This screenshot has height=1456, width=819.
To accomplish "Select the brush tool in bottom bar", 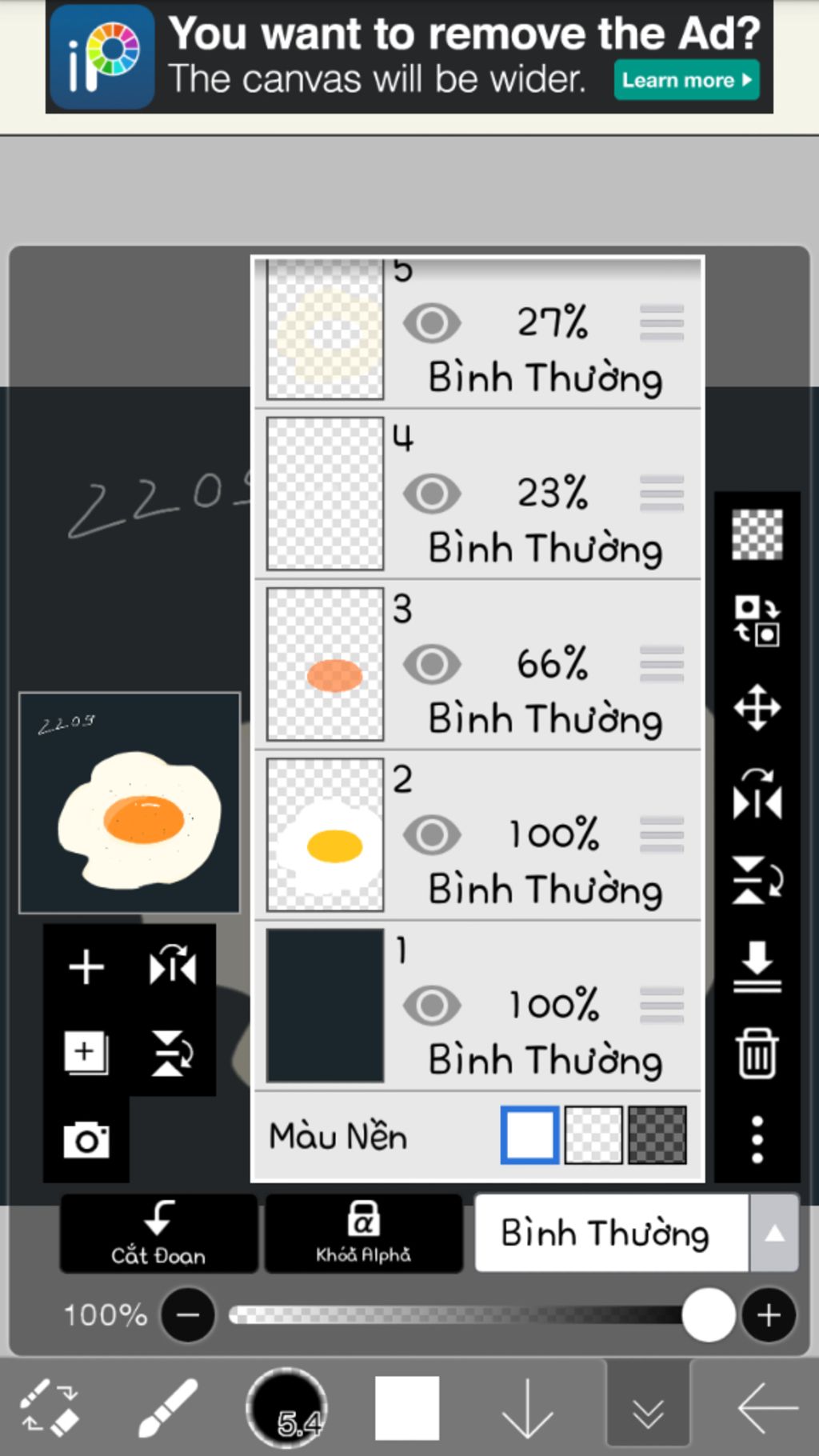I will [x=168, y=1407].
